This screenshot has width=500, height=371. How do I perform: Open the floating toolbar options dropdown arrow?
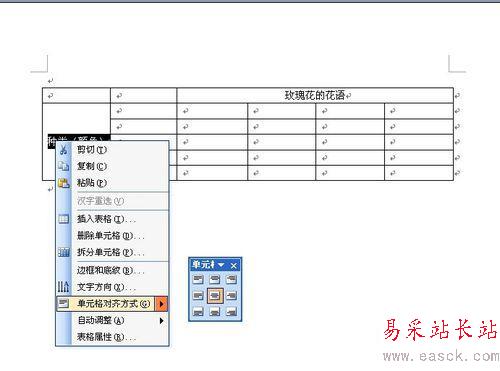coord(221,265)
